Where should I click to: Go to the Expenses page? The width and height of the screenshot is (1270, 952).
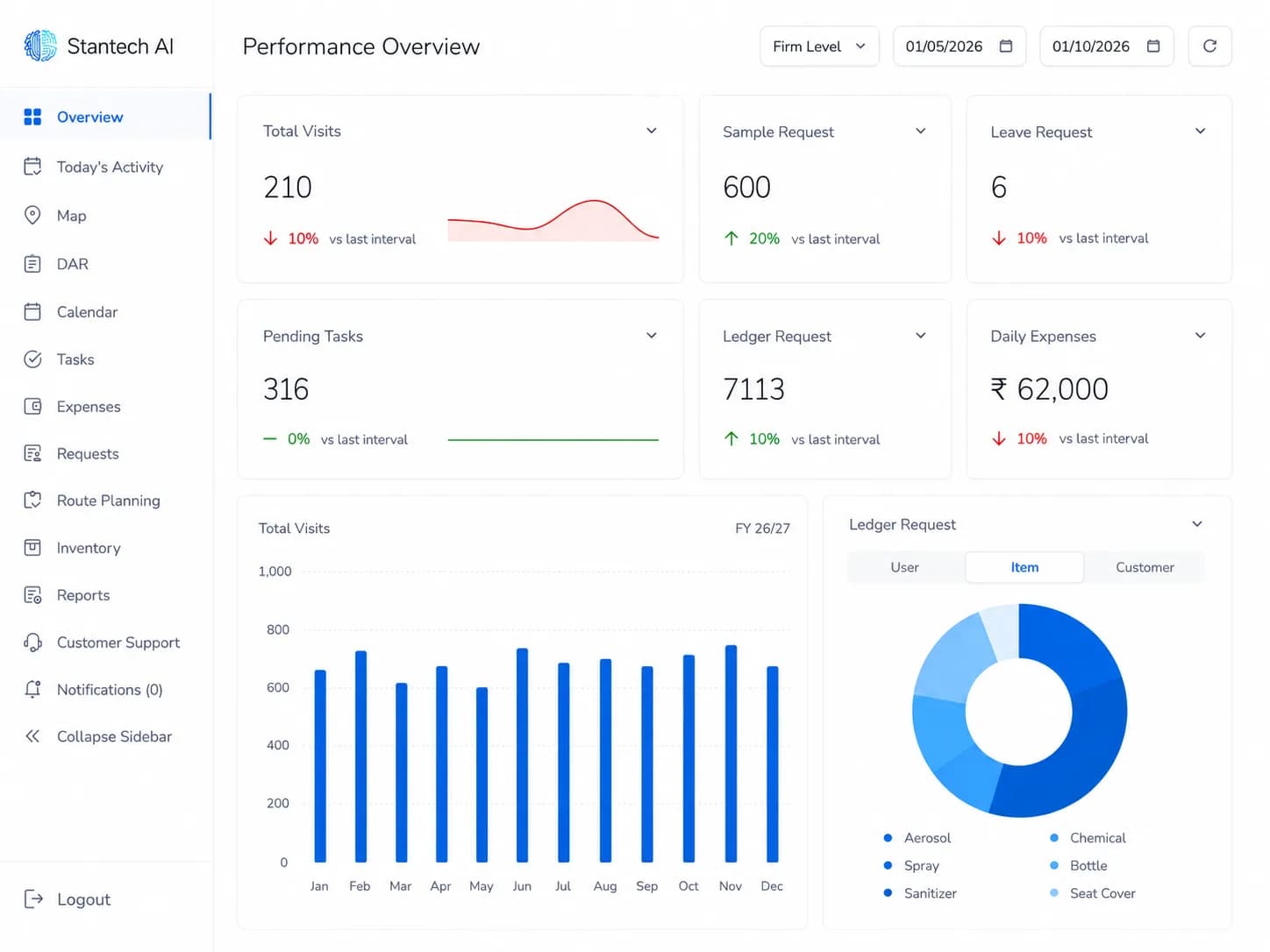(x=105, y=407)
